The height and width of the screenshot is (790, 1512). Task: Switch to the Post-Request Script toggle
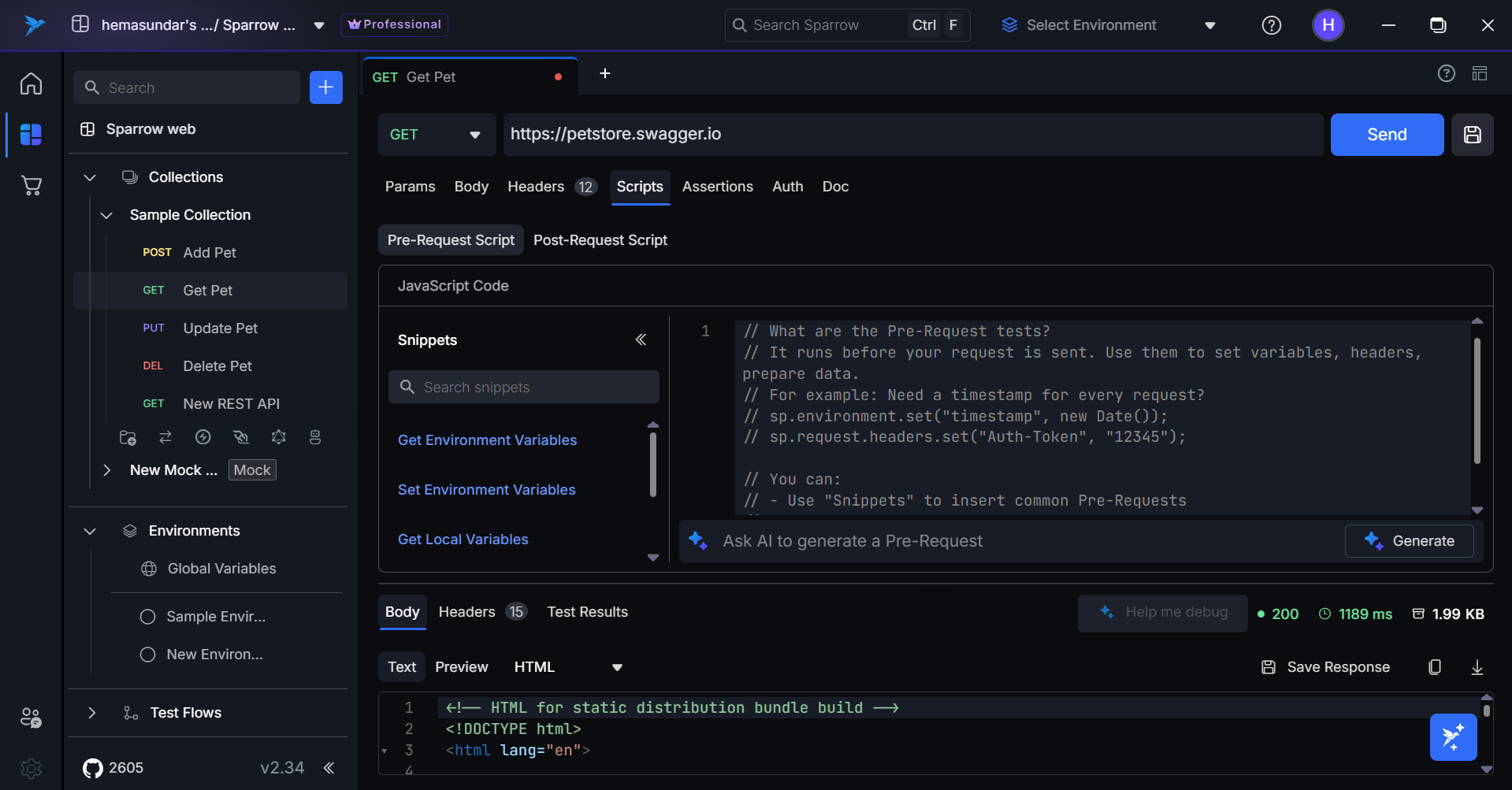point(600,240)
